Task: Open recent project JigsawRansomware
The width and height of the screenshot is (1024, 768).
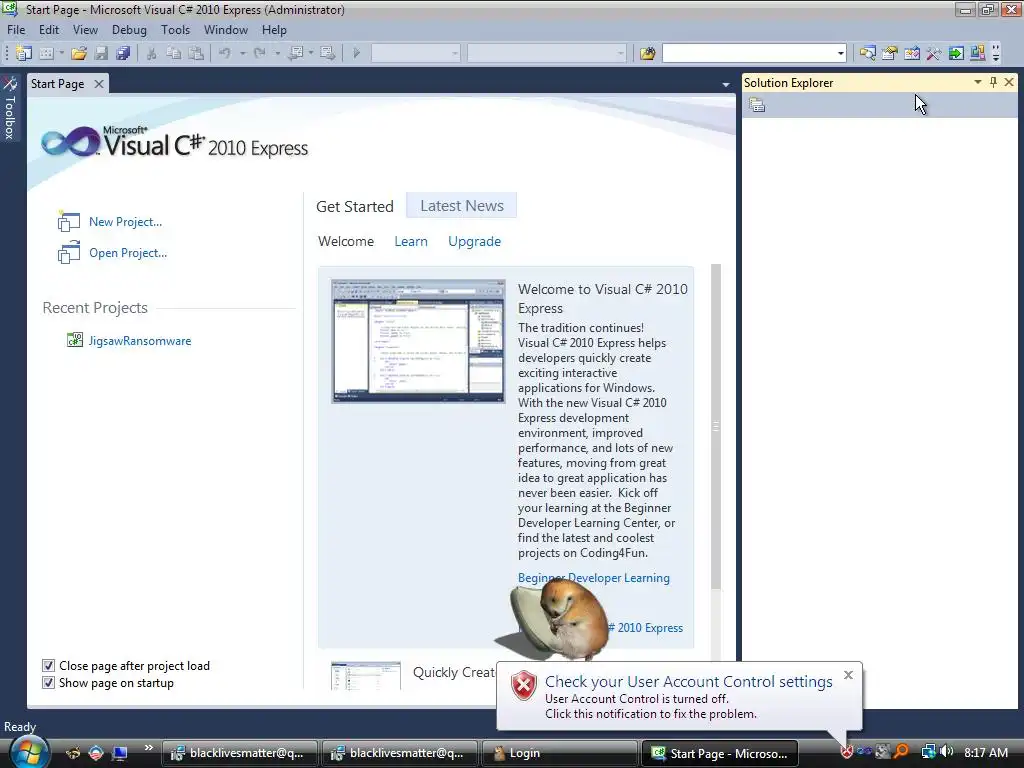Action: tap(140, 341)
